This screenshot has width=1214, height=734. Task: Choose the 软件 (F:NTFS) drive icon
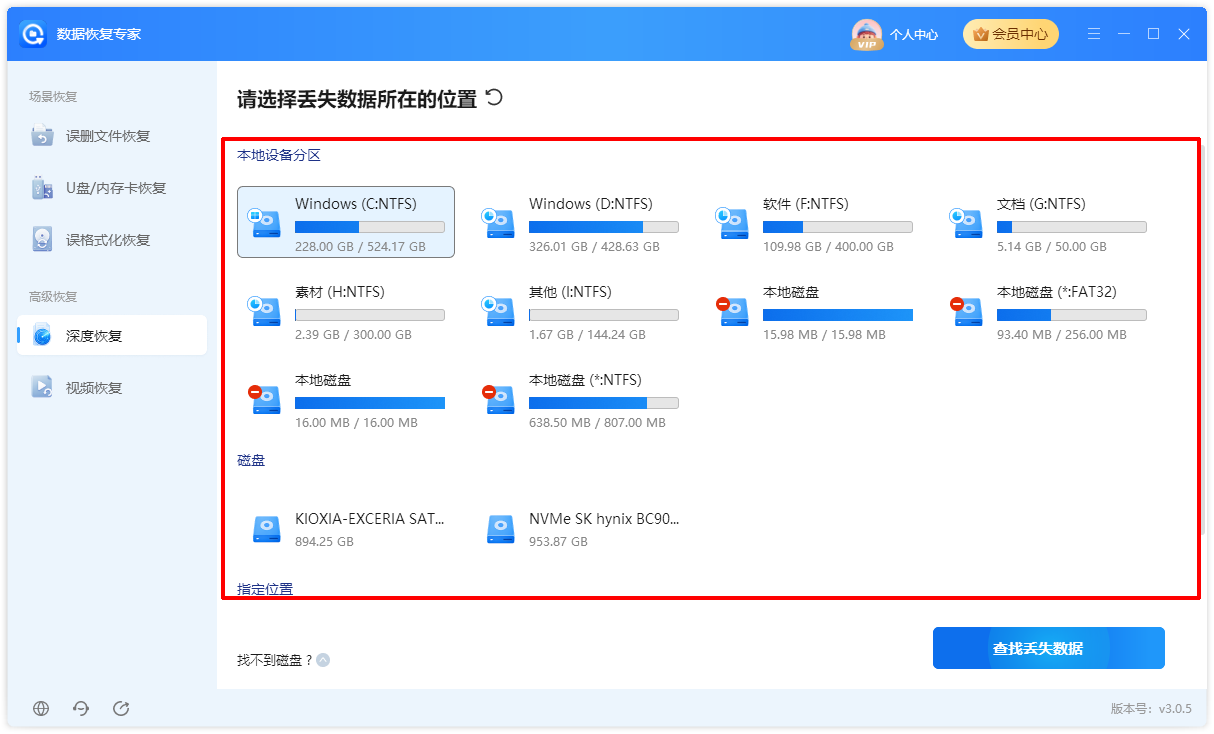click(733, 223)
